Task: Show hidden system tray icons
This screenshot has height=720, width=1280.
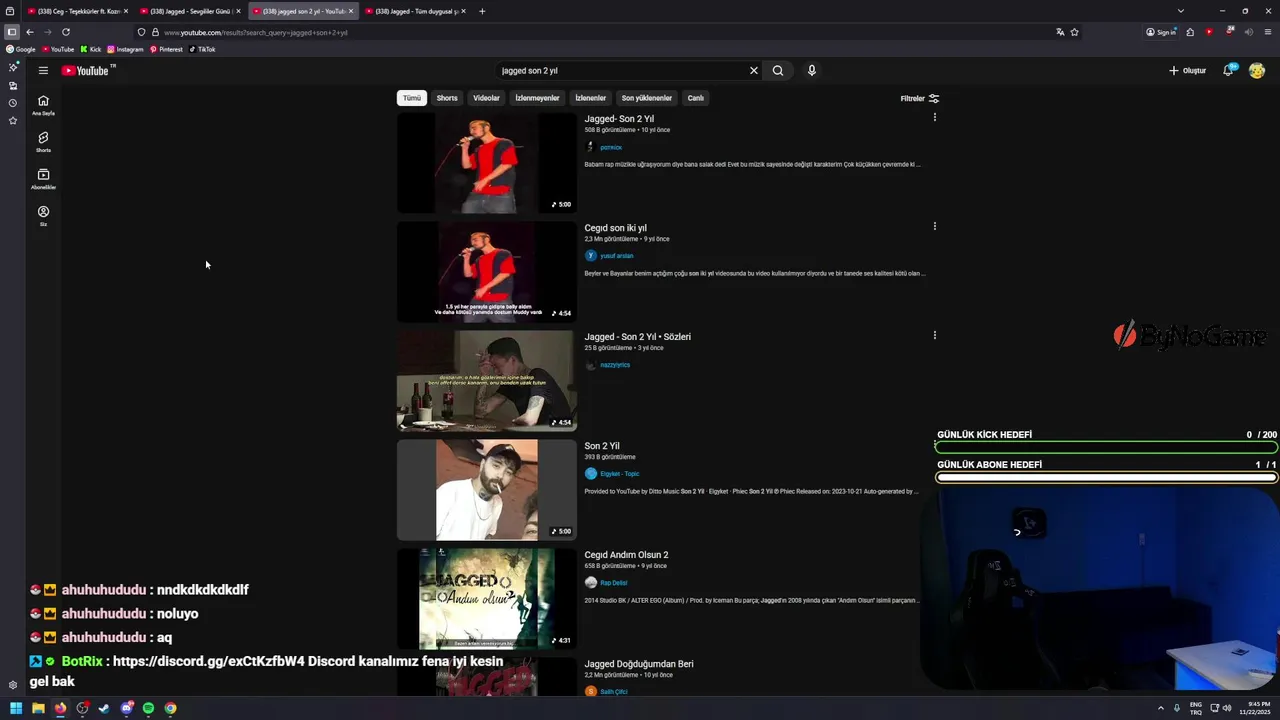Action: click(1161, 708)
